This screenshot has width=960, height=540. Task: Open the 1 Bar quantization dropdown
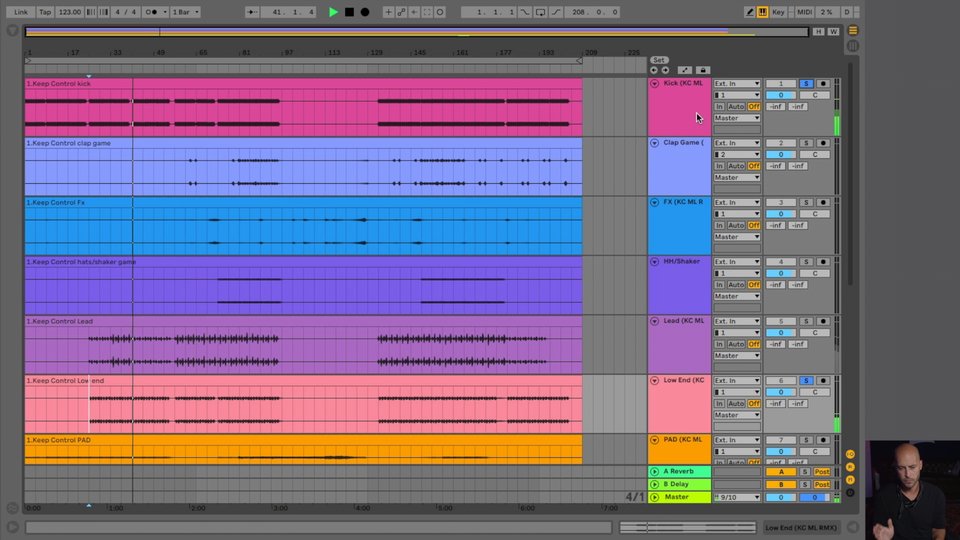coord(185,12)
